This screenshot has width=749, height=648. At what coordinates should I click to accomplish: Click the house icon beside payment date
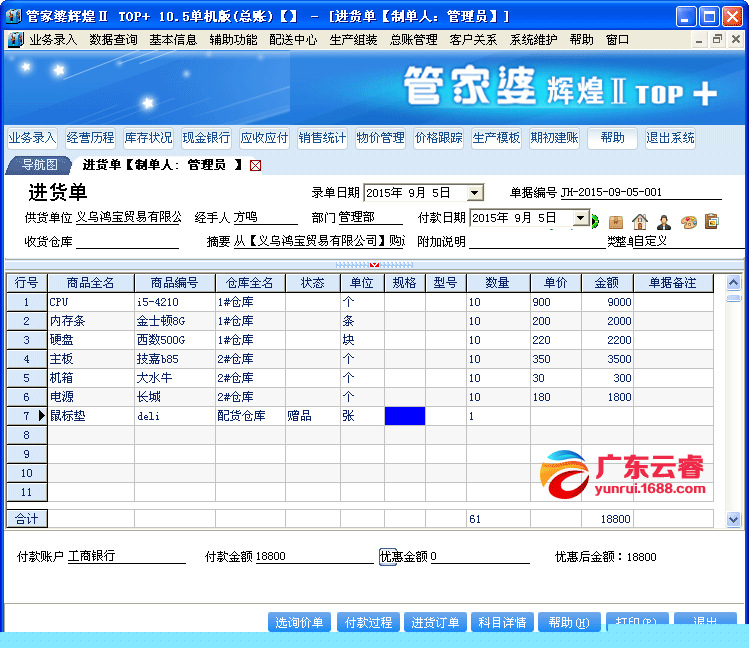click(640, 222)
